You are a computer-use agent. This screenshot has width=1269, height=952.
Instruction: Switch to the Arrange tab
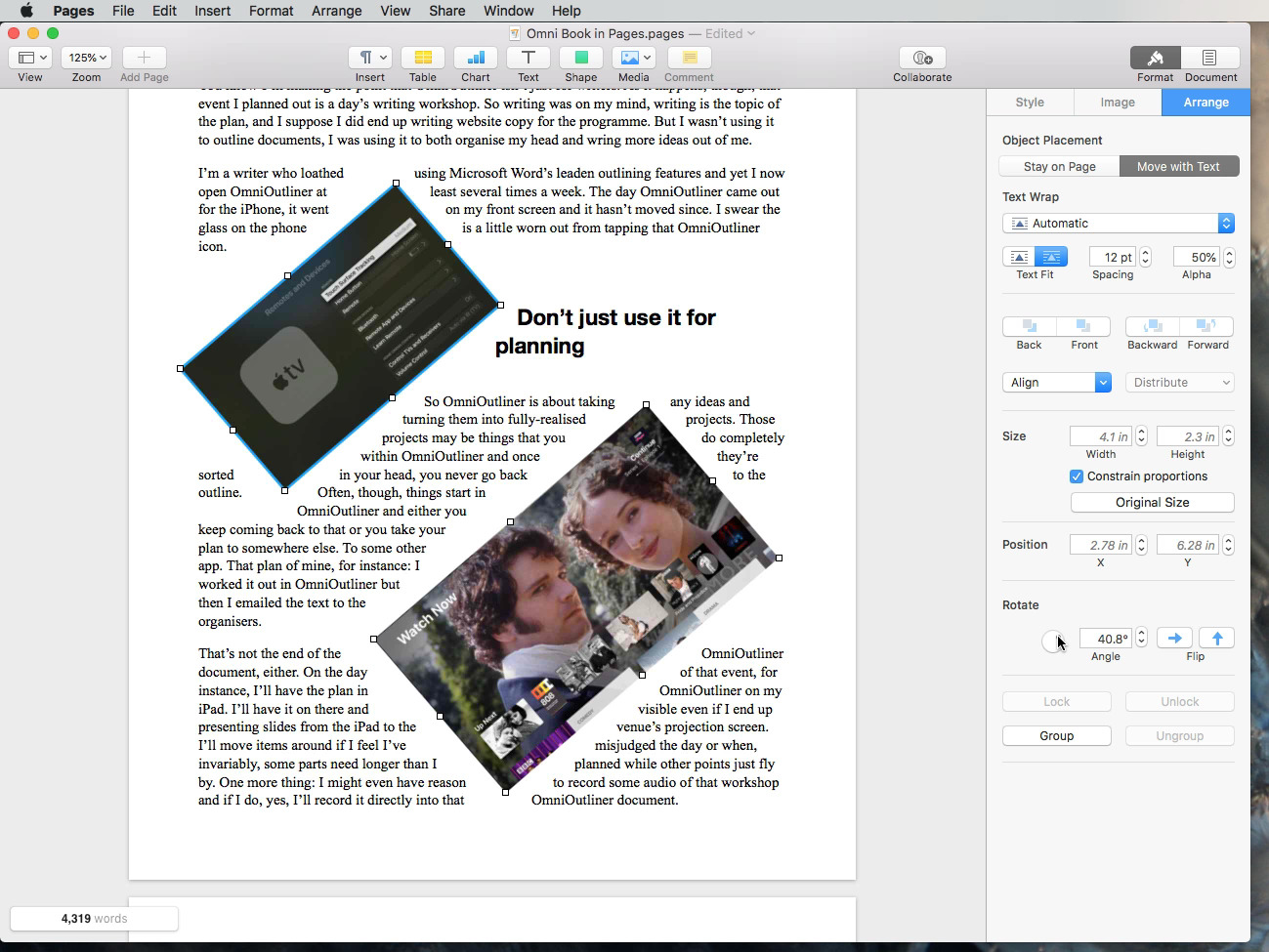click(1206, 103)
